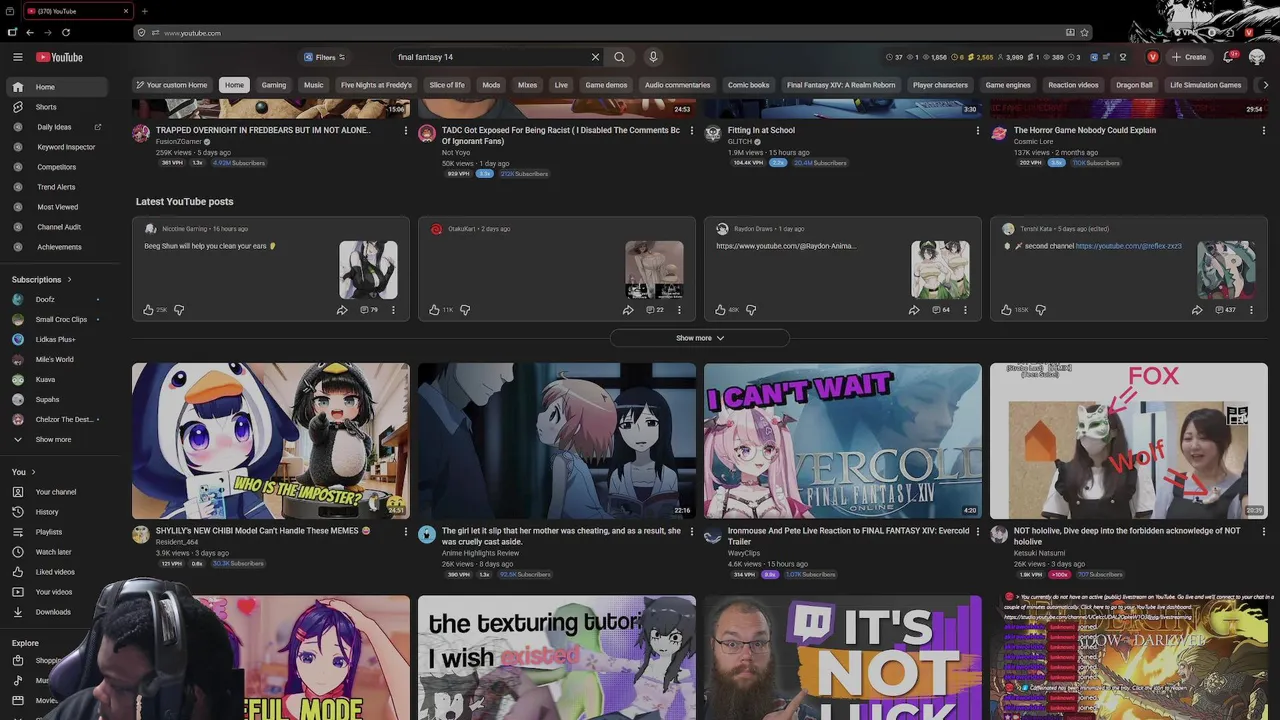The width and height of the screenshot is (1280, 720).
Task: Dislike the OtakuKart post
Action: (465, 310)
